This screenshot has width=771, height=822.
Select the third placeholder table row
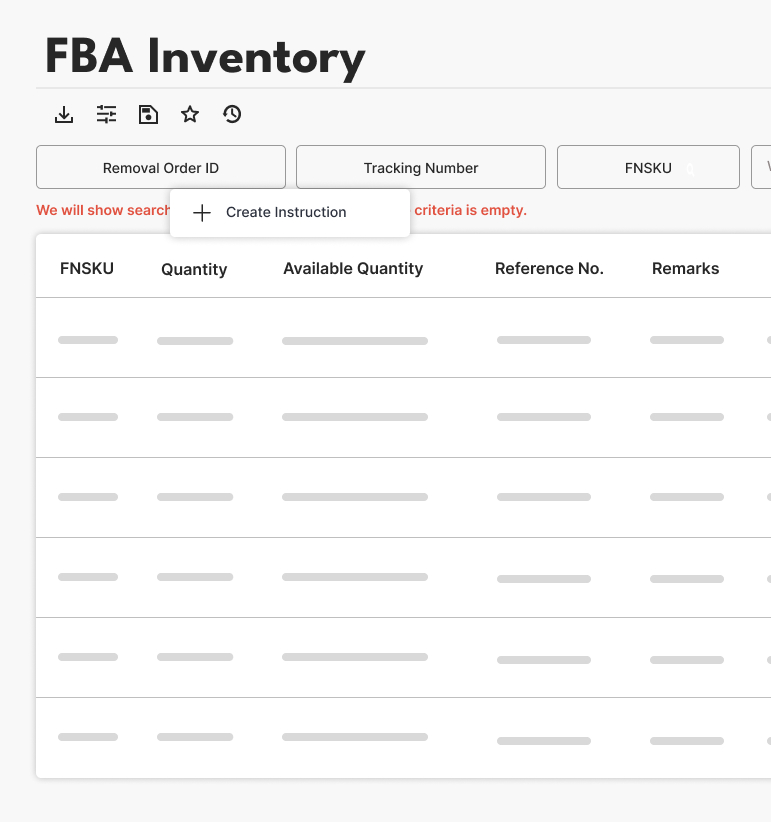coord(400,498)
